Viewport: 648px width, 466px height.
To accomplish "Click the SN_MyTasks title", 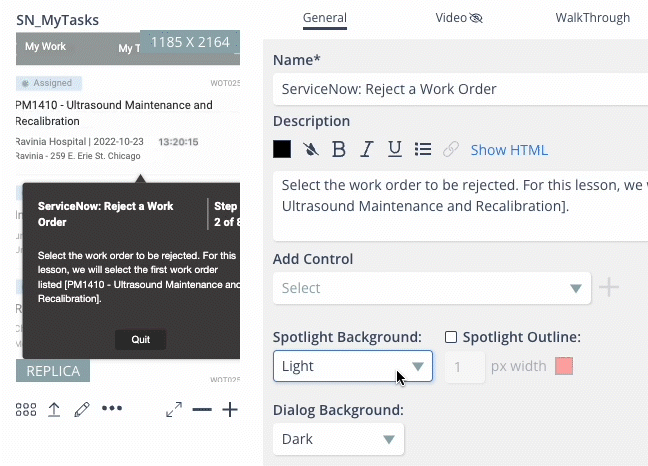I will tap(57, 20).
